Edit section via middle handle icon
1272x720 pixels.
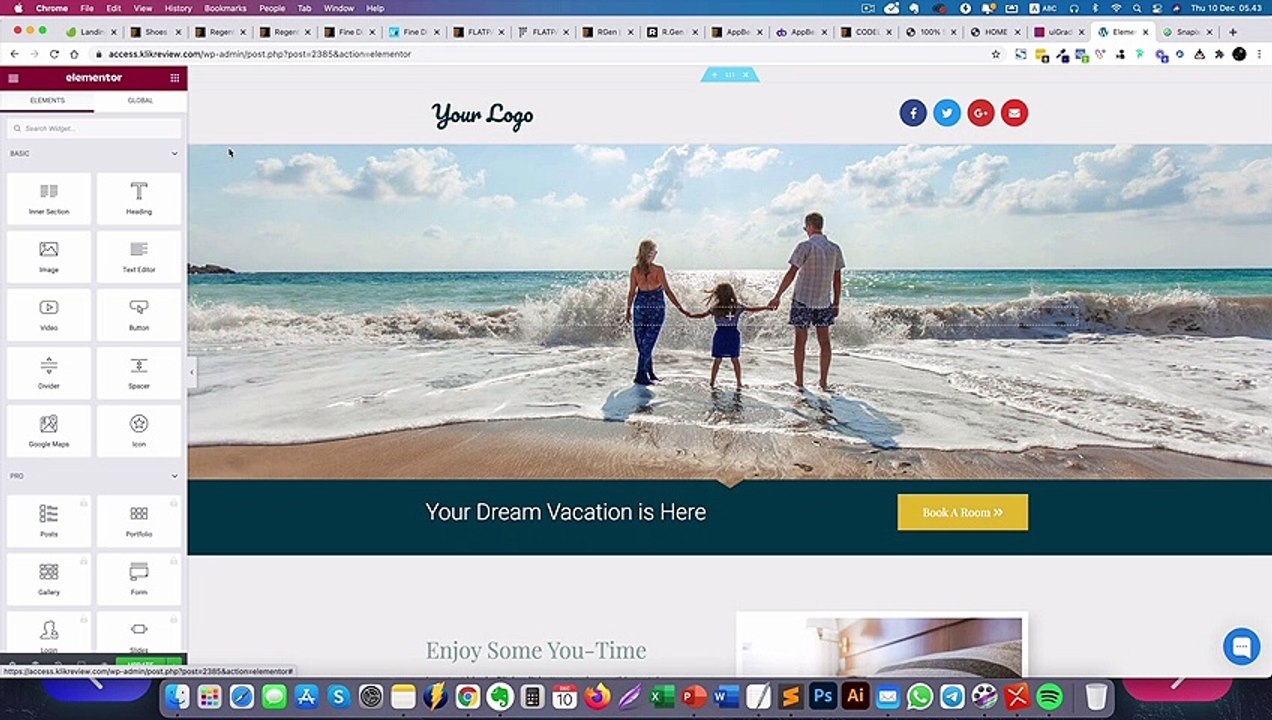pyautogui.click(x=729, y=75)
